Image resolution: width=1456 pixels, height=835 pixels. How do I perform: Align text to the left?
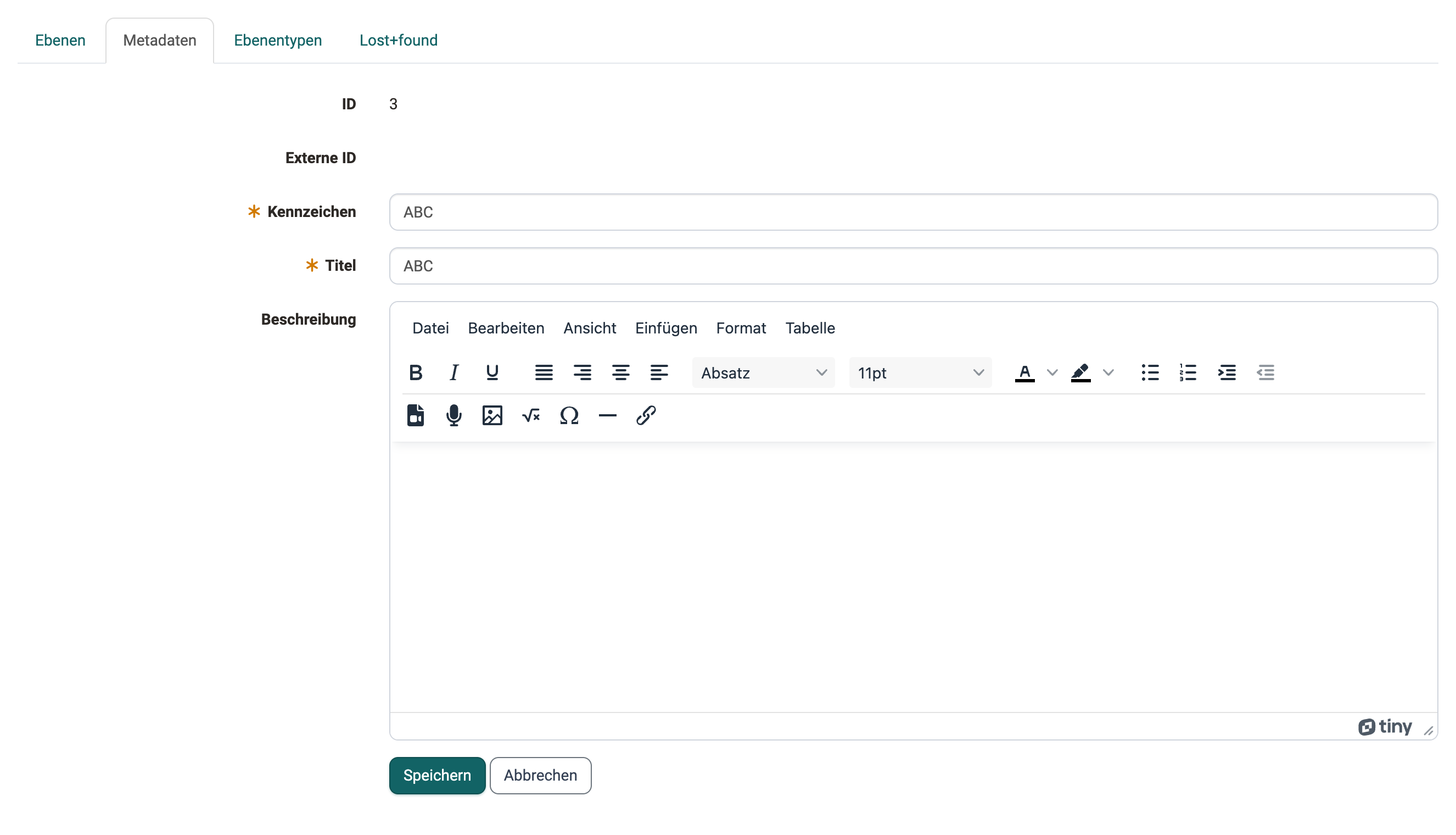click(x=659, y=373)
